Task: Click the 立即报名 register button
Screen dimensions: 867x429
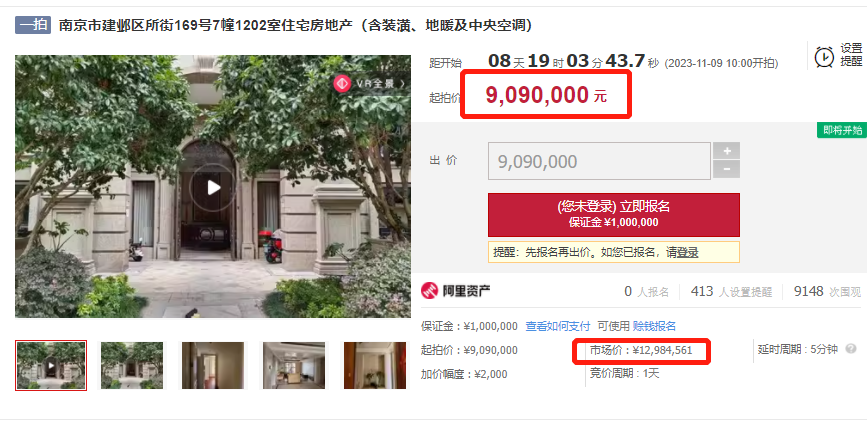Action: tap(613, 214)
